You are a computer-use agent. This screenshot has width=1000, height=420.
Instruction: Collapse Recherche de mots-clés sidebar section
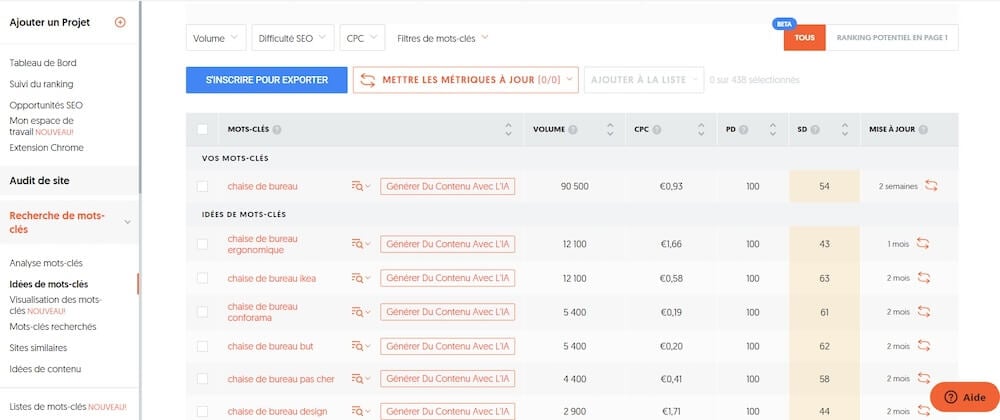(x=128, y=222)
